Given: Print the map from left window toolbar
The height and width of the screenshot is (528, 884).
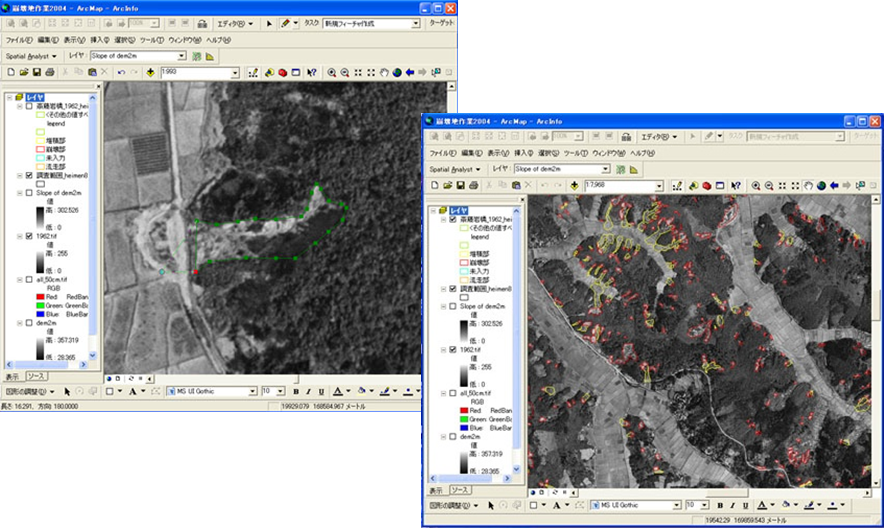Looking at the screenshot, I should tap(50, 72).
